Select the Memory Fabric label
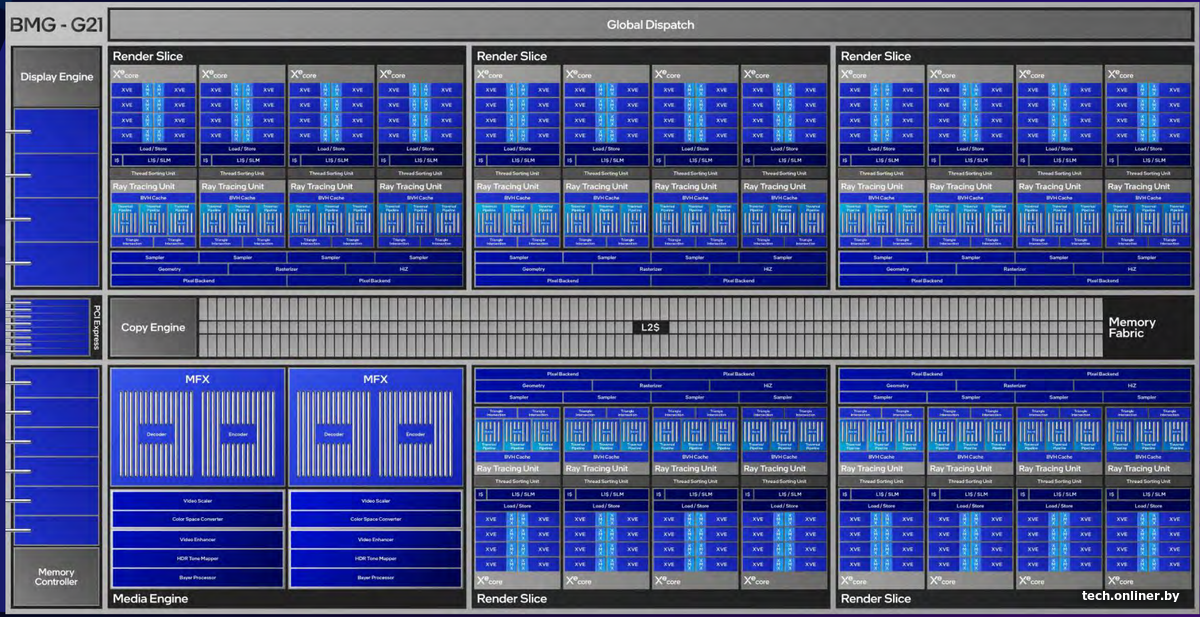The image size is (1200, 617). point(1132,327)
